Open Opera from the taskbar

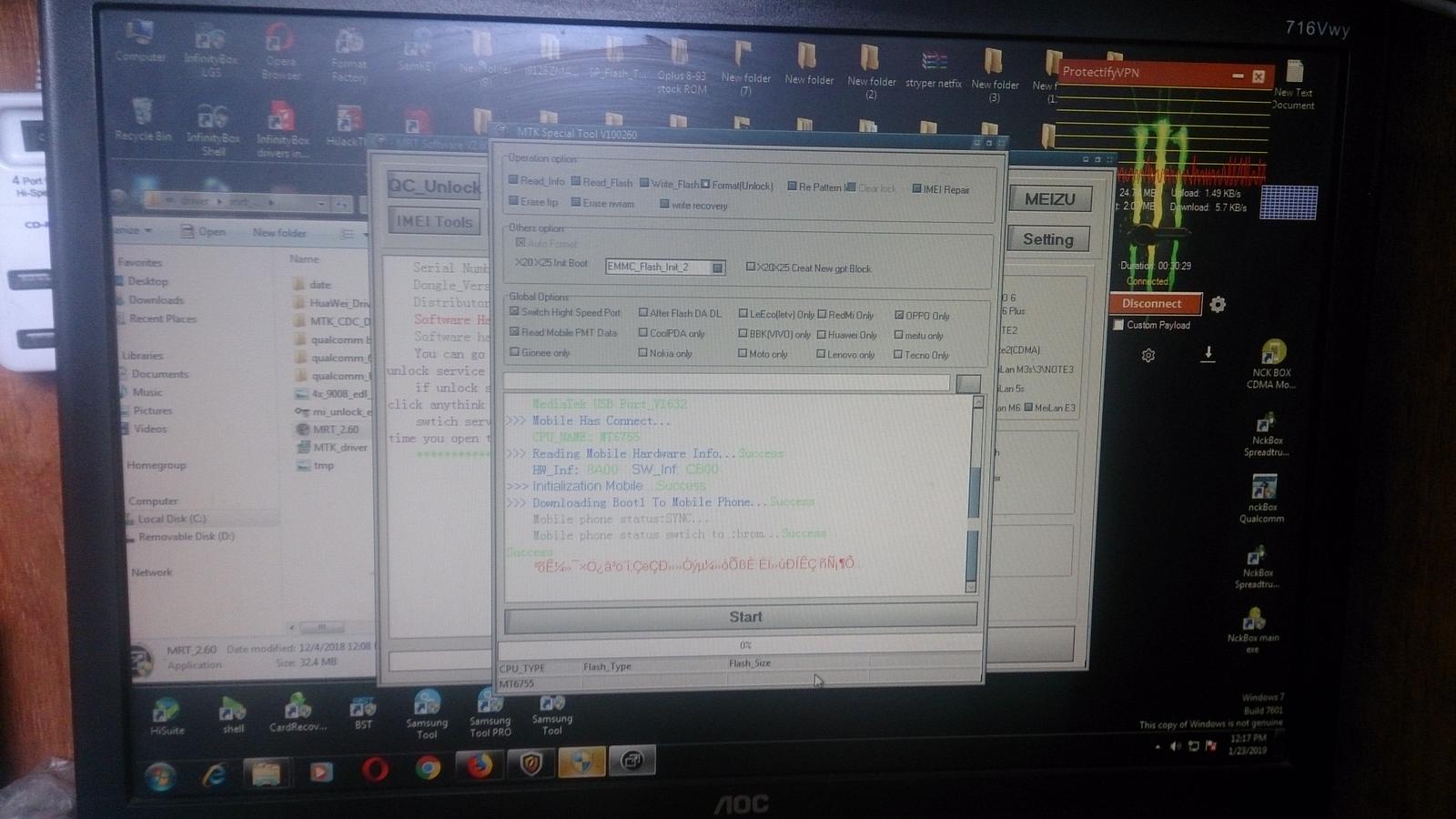point(375,771)
